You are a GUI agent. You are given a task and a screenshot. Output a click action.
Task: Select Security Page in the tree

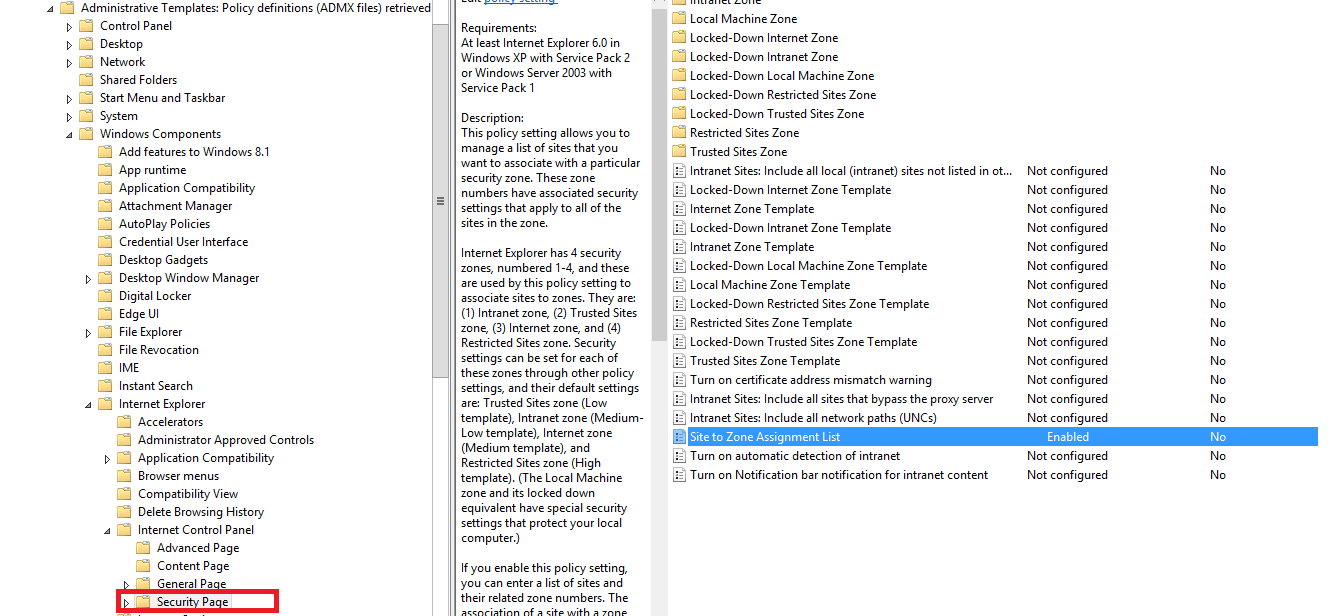(193, 602)
